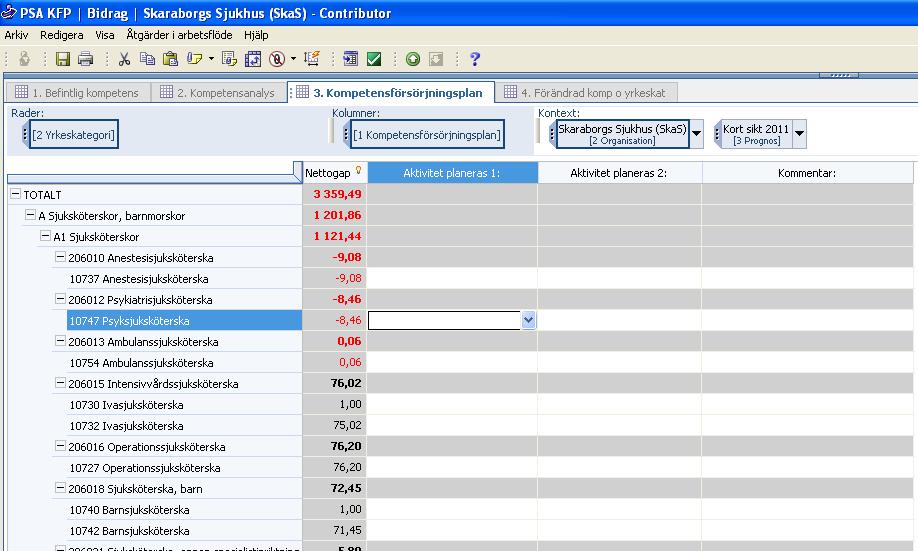
Task: Click the greyed down arrow icon
Action: click(436, 59)
